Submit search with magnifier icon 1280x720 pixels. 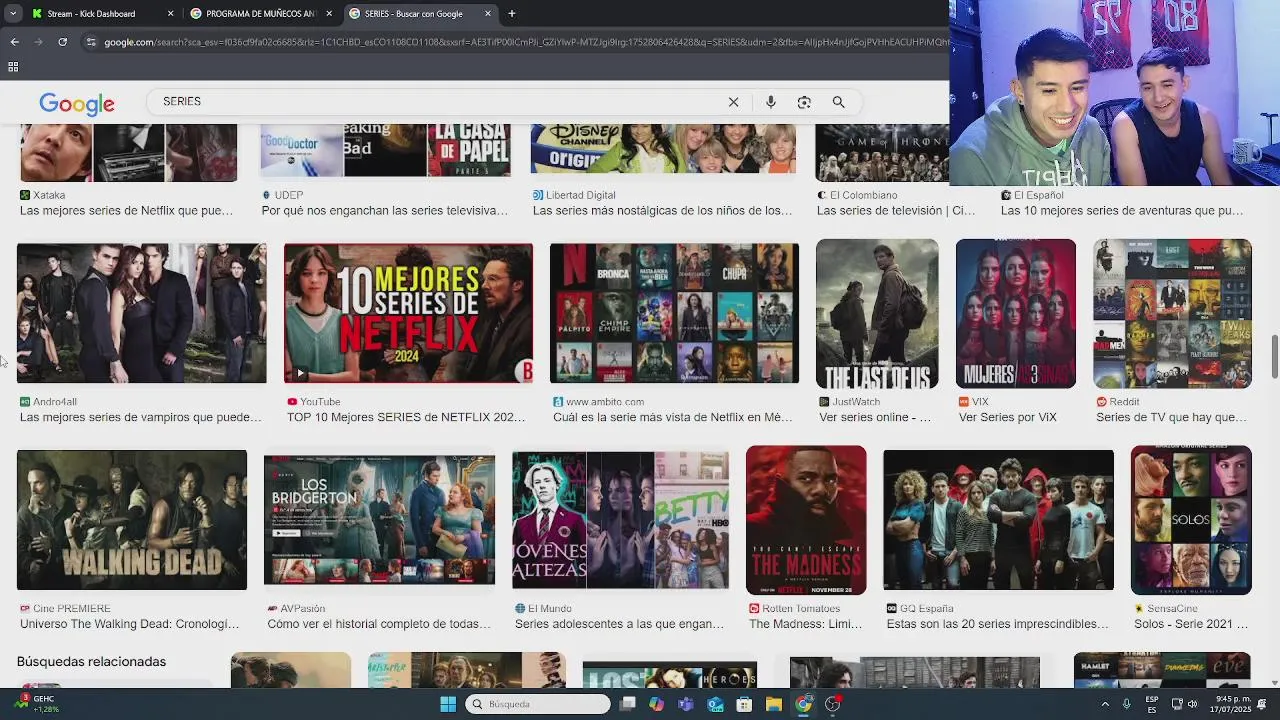[x=838, y=102]
